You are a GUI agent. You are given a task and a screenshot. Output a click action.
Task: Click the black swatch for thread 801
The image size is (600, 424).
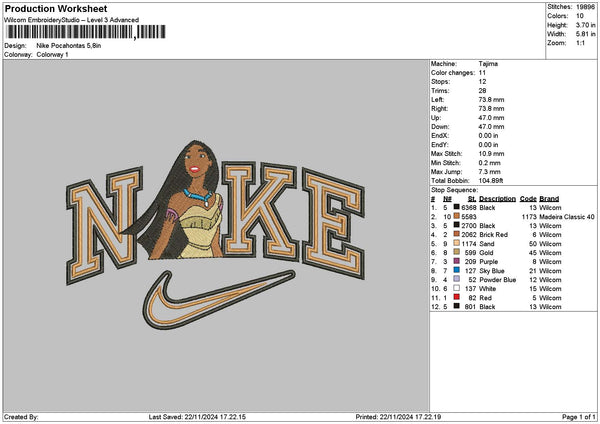(457, 306)
